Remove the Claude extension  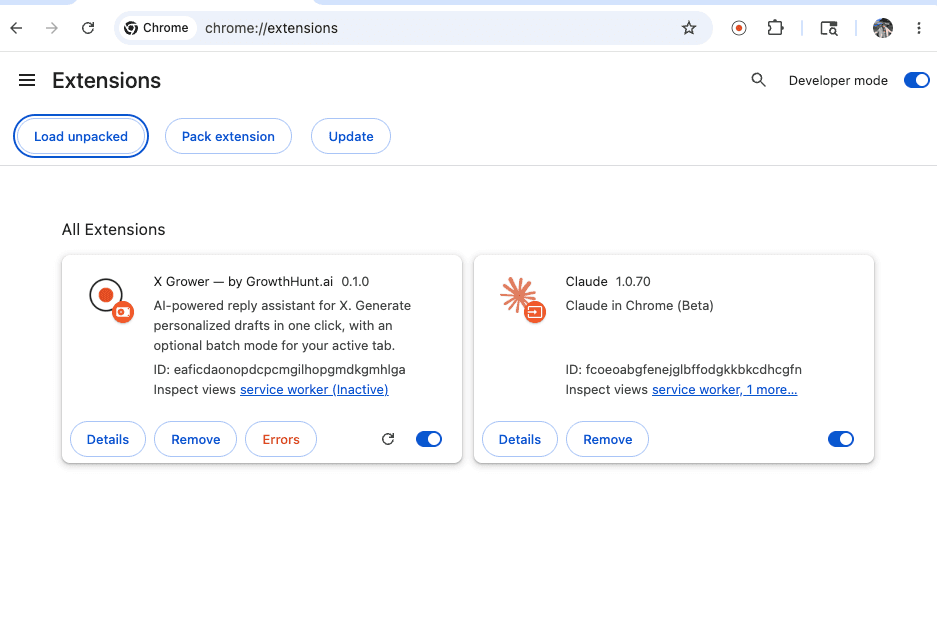(607, 439)
